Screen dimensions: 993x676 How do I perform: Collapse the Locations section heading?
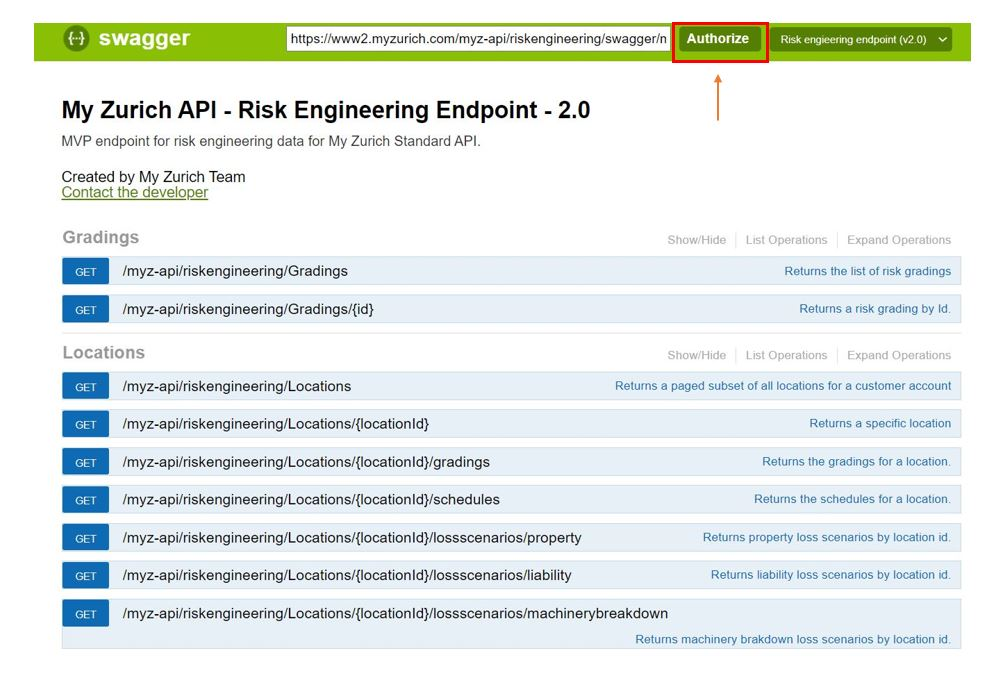pos(104,353)
